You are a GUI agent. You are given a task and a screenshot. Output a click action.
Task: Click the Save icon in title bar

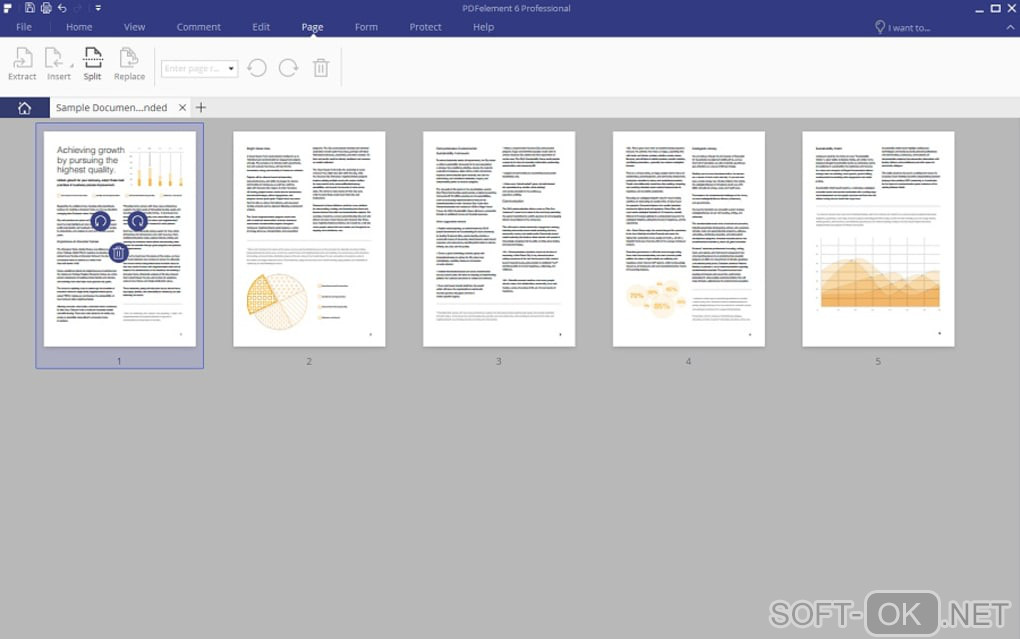pyautogui.click(x=30, y=8)
